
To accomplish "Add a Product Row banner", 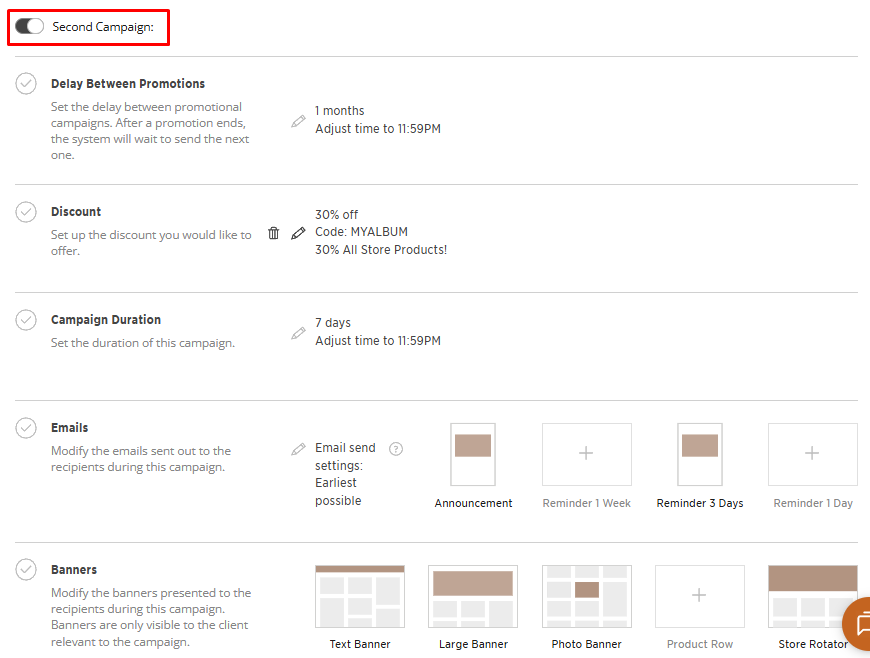I will pyautogui.click(x=699, y=596).
